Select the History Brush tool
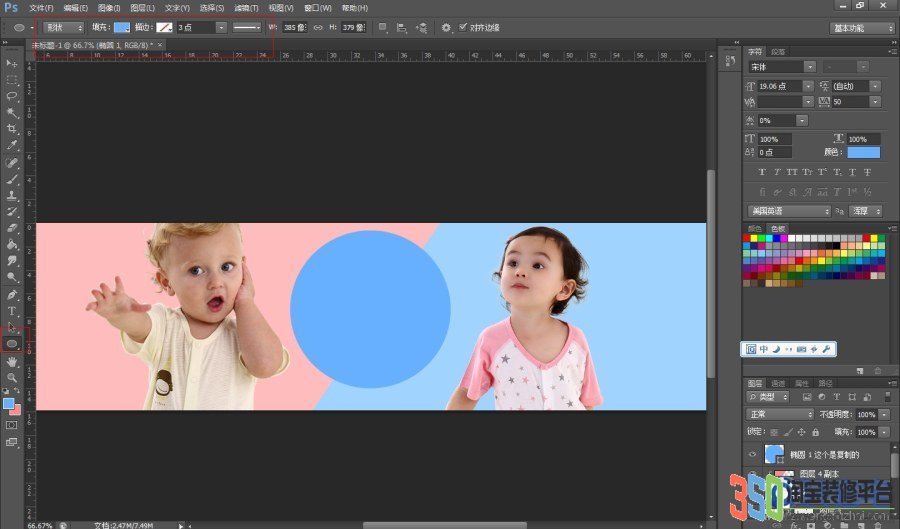This screenshot has height=529, width=900. click(11, 212)
